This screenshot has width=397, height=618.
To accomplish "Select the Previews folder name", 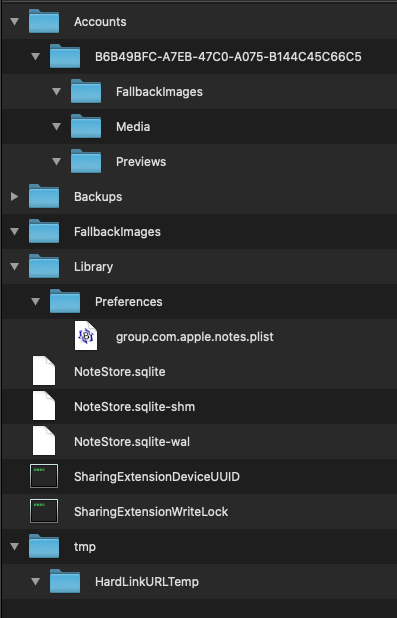I will [x=141, y=162].
